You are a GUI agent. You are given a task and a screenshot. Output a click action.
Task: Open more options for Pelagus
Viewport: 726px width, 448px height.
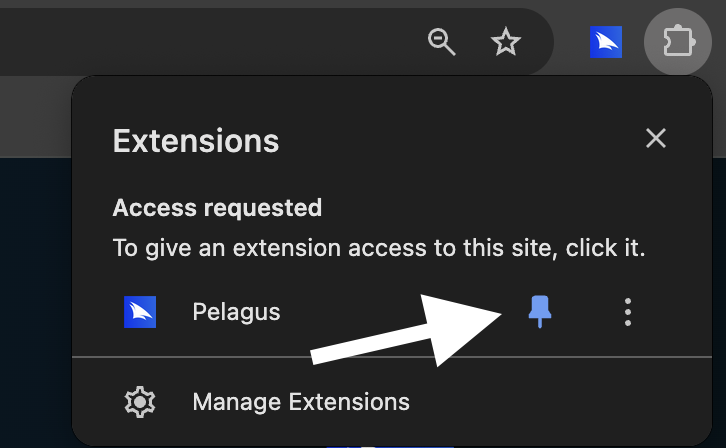[x=628, y=312]
